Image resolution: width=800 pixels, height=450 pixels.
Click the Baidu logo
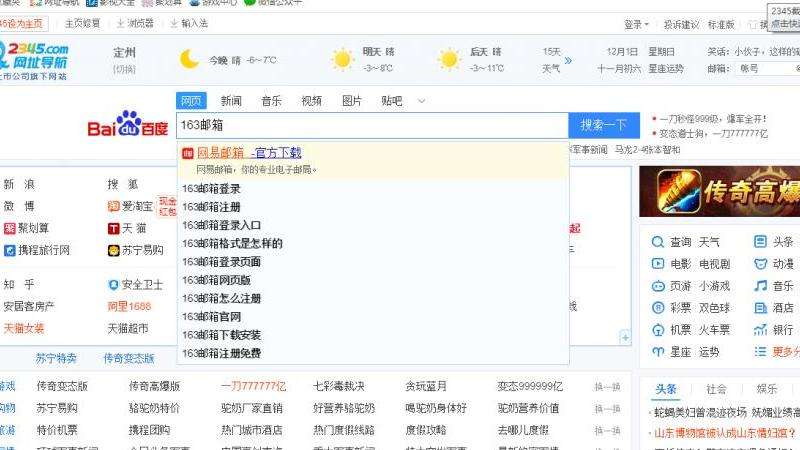click(128, 124)
